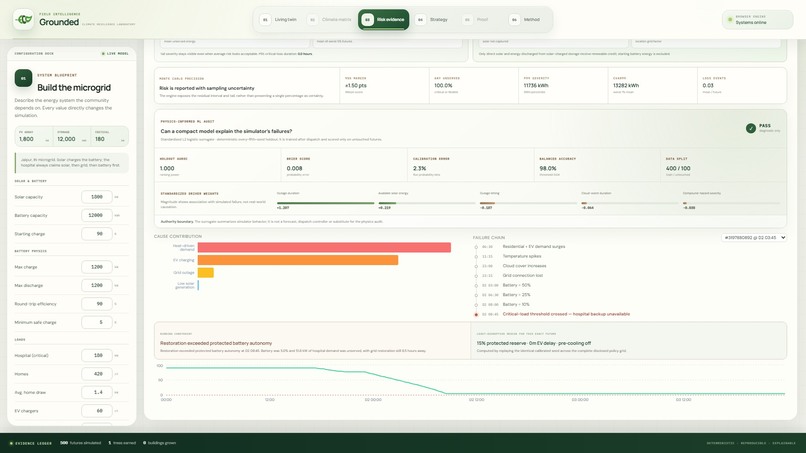Edit the EV chargers field
The image size is (806, 453).
pyautogui.click(x=97, y=411)
